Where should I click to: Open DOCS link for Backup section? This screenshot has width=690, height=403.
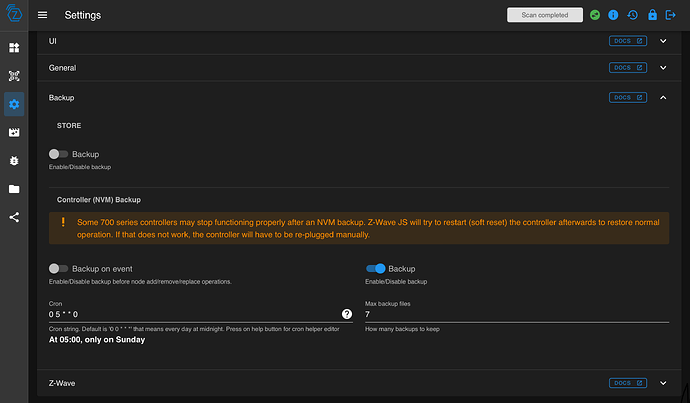[628, 98]
